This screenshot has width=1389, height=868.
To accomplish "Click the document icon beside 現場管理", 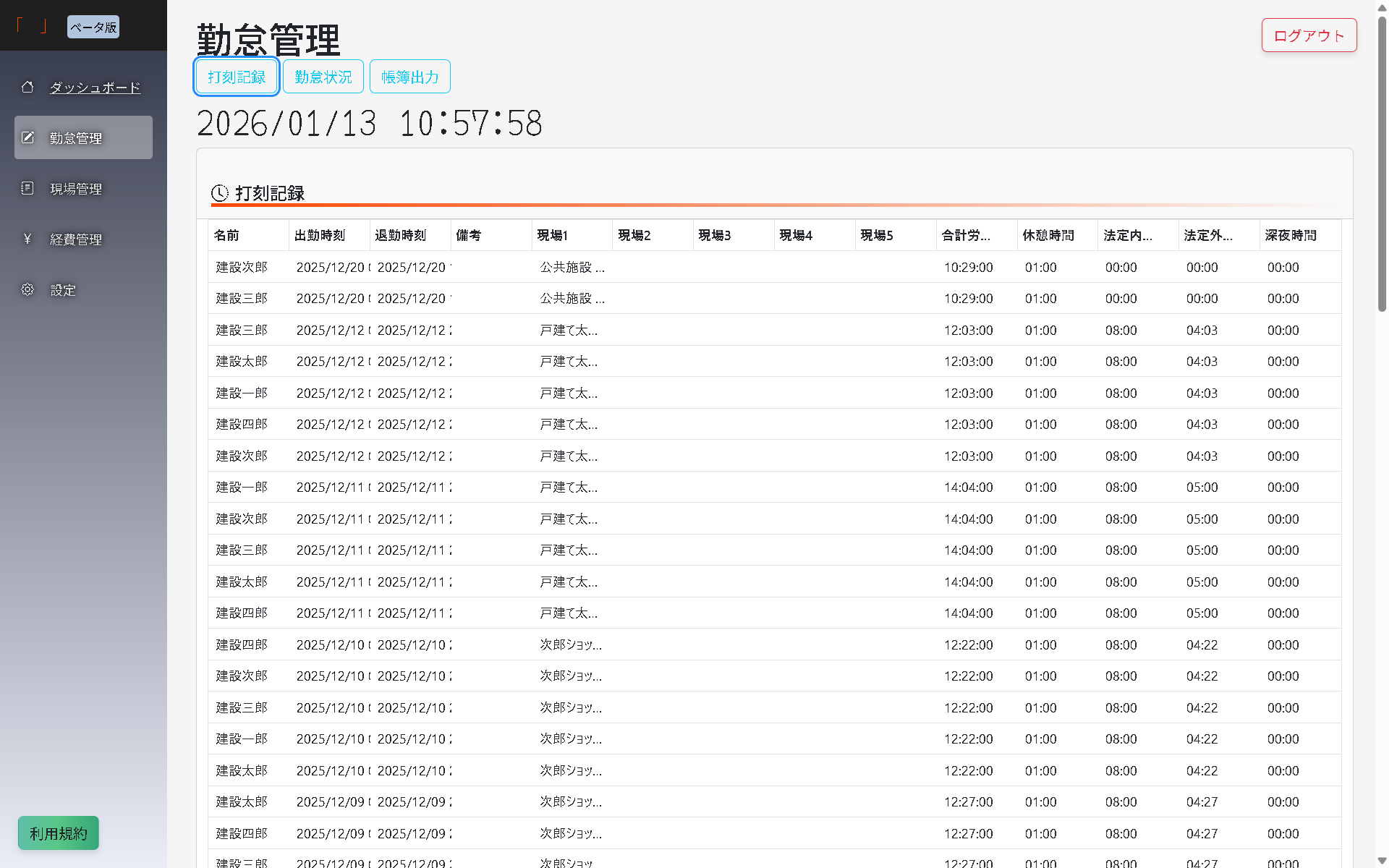I will coord(27,188).
